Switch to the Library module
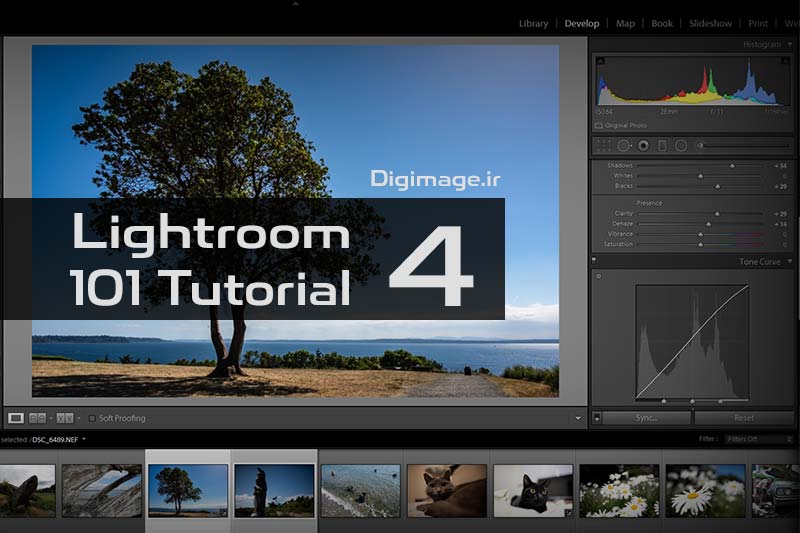The height and width of the screenshot is (533, 800). click(x=533, y=23)
